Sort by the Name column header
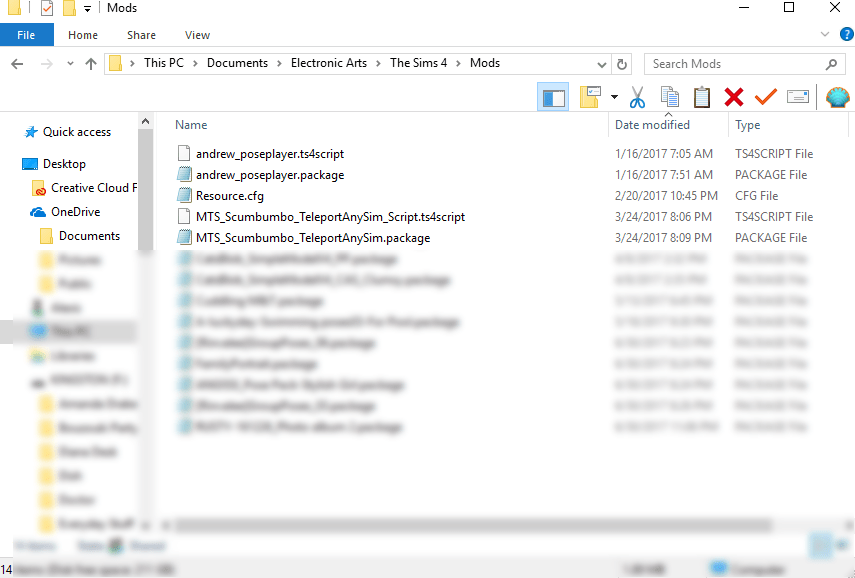The width and height of the screenshot is (855, 578). 191,125
